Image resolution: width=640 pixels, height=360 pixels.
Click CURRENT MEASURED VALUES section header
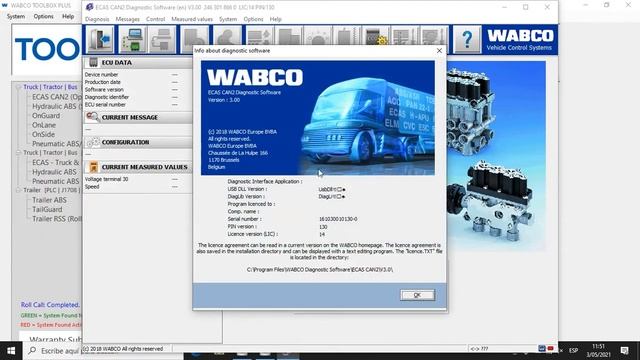tap(138, 167)
